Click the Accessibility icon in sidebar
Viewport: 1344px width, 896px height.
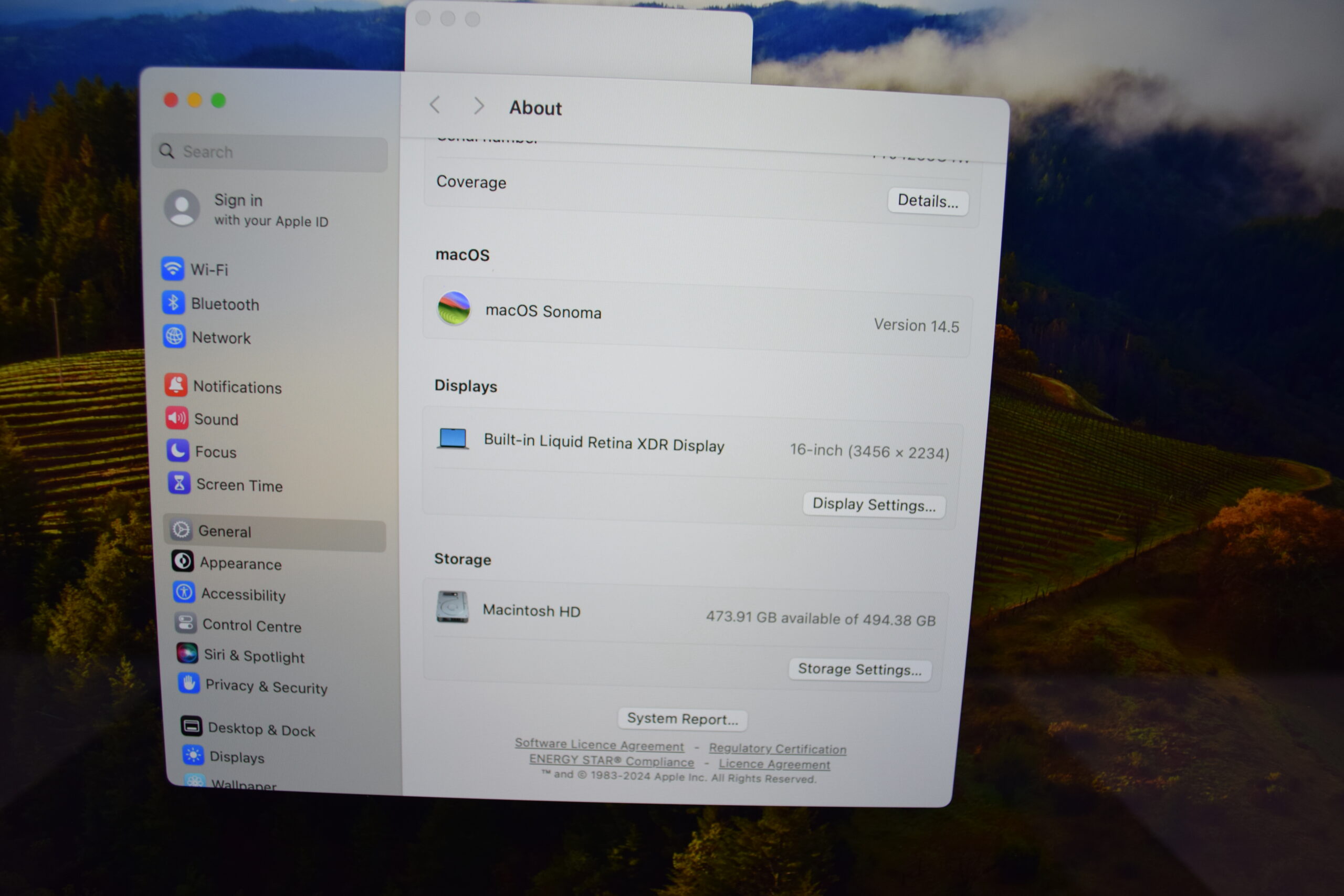pos(184,593)
